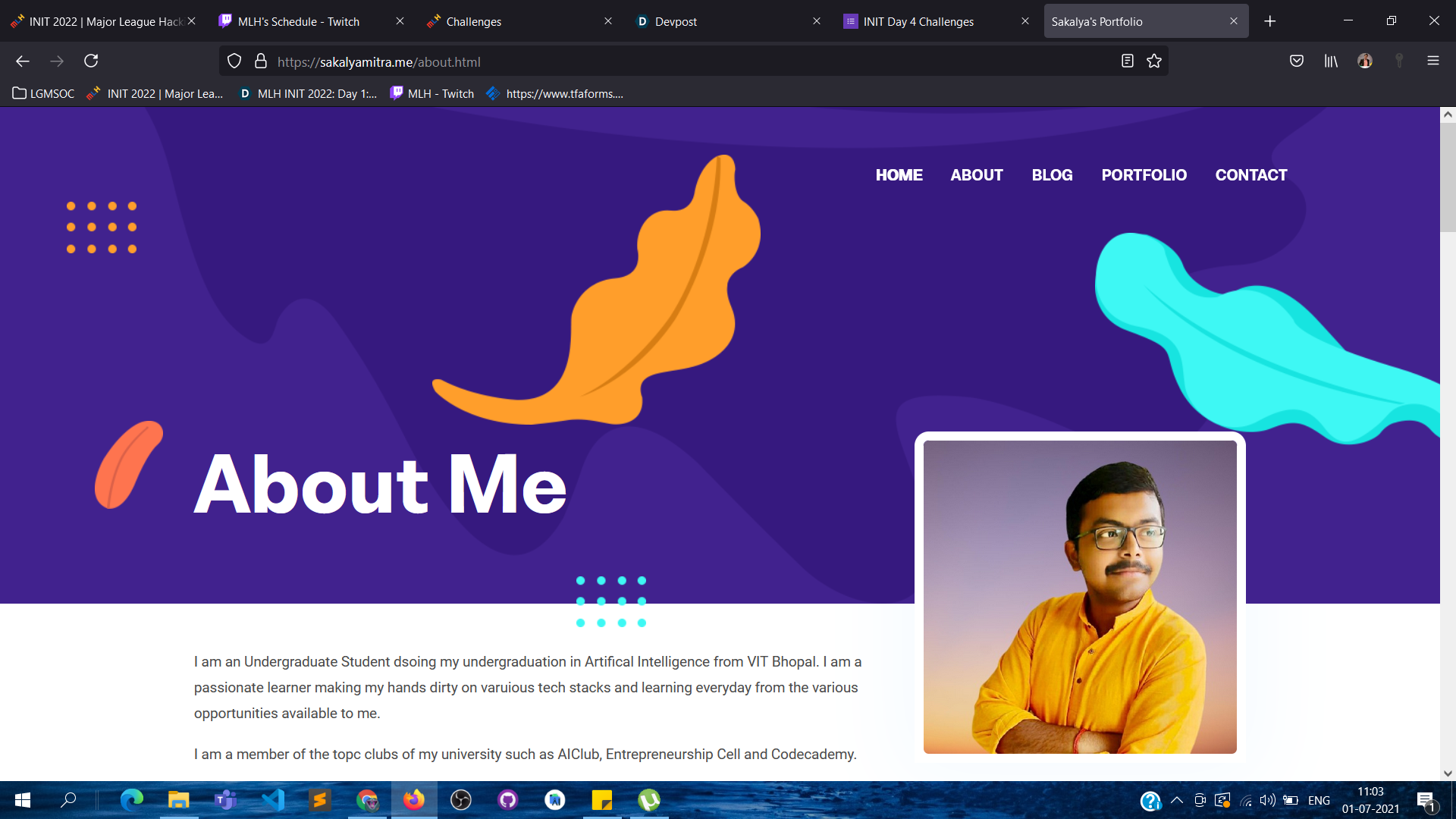
Task: Open Sublime Text from taskbar
Action: coord(320,800)
